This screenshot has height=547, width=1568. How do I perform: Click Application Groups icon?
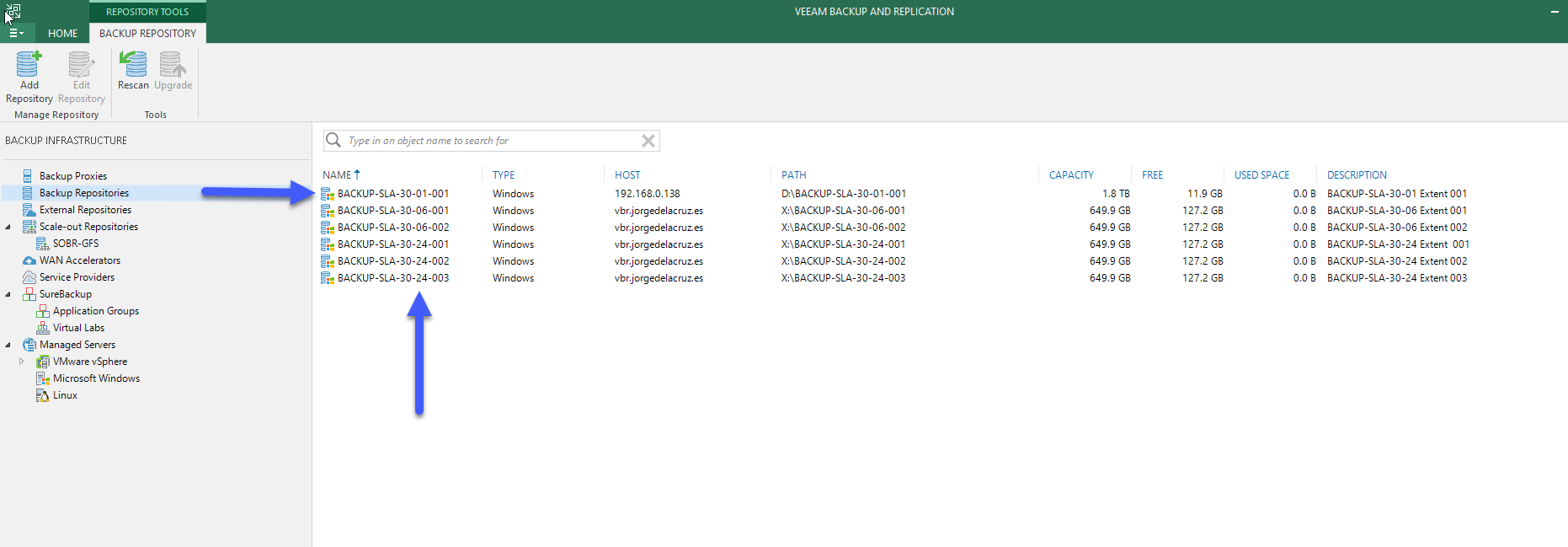43,311
